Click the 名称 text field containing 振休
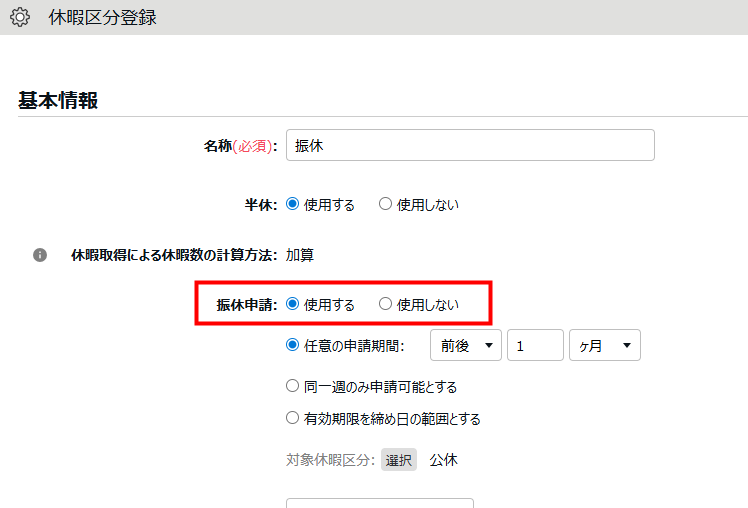The image size is (748, 508). coord(470,145)
